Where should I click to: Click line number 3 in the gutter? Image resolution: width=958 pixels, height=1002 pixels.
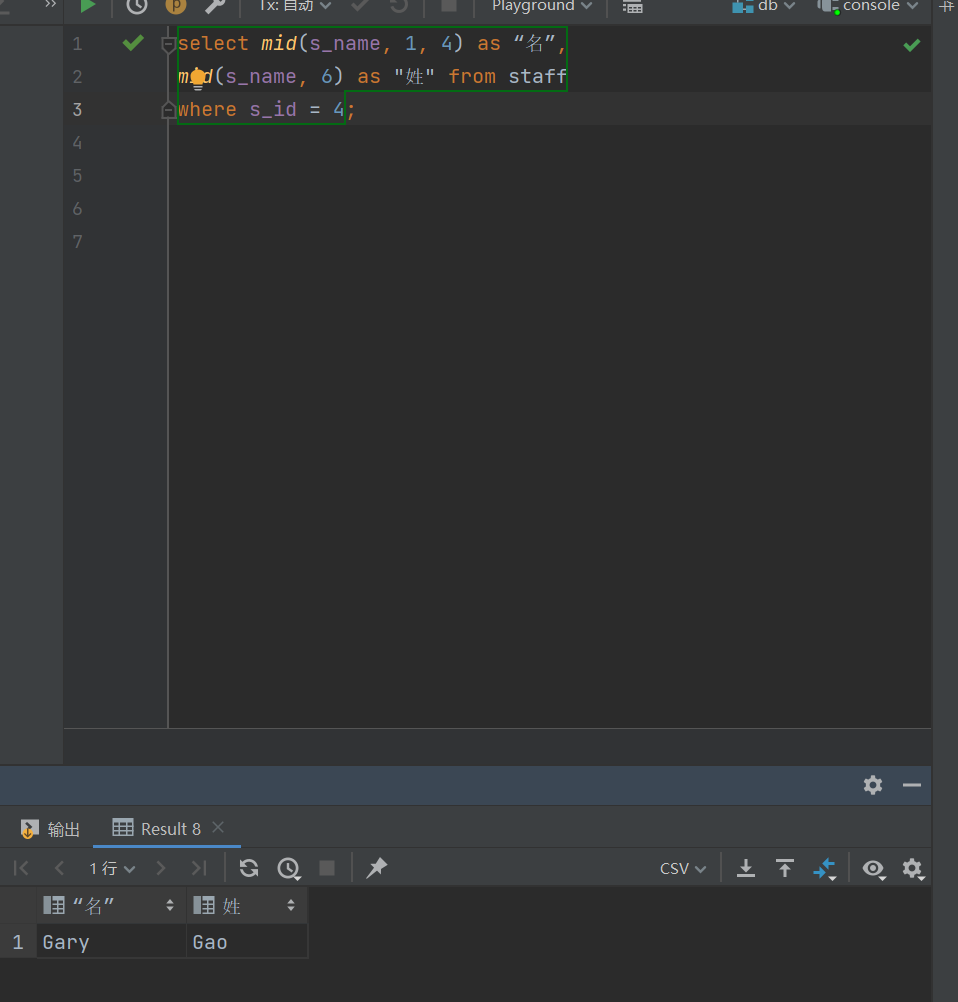pyautogui.click(x=77, y=110)
